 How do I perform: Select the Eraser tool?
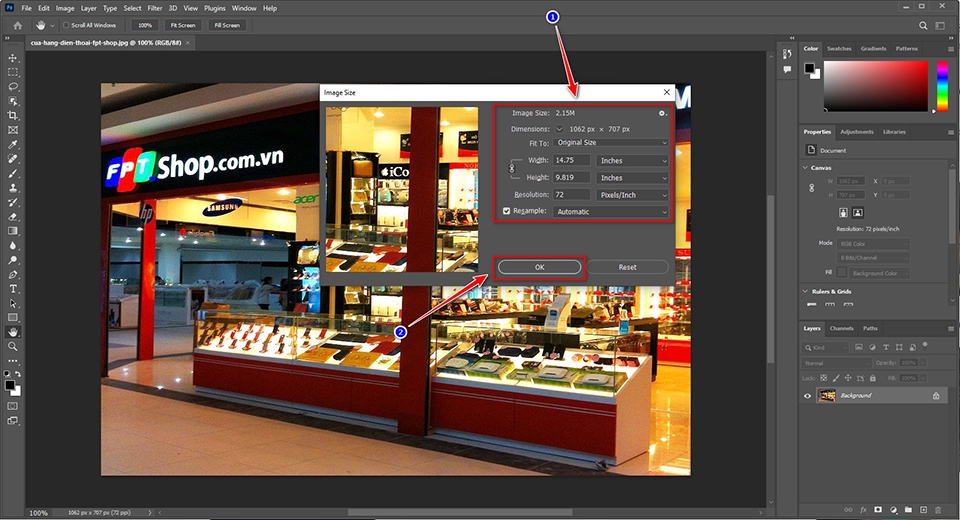13,216
